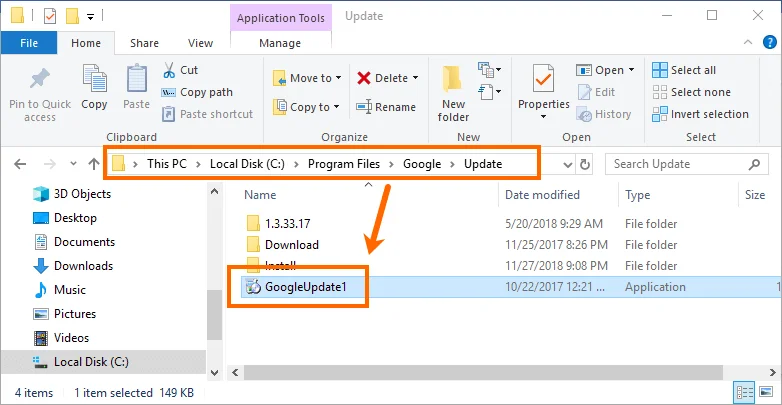Click Rename in Organize group

(x=386, y=107)
